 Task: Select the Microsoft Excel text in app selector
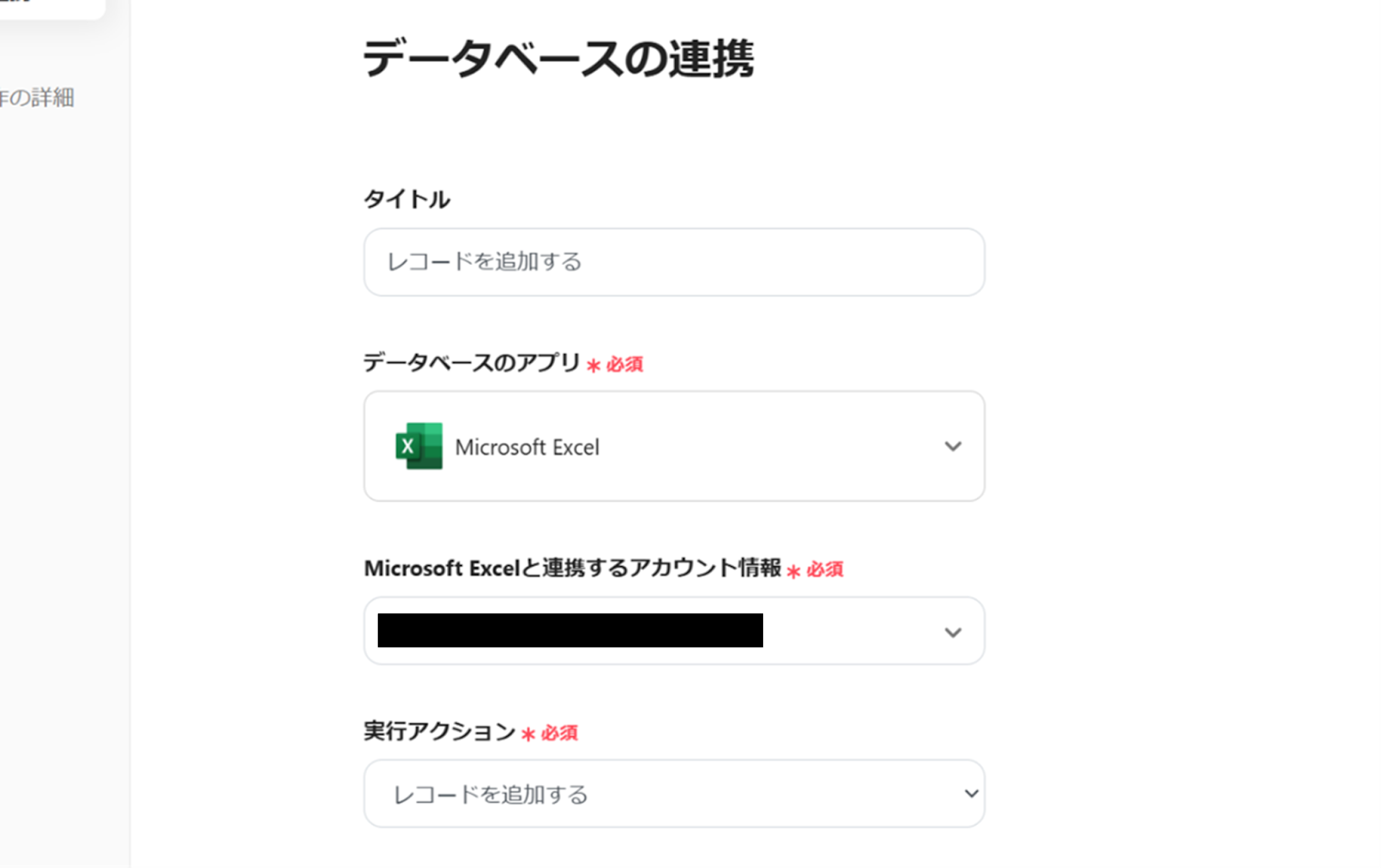pyautogui.click(x=527, y=448)
